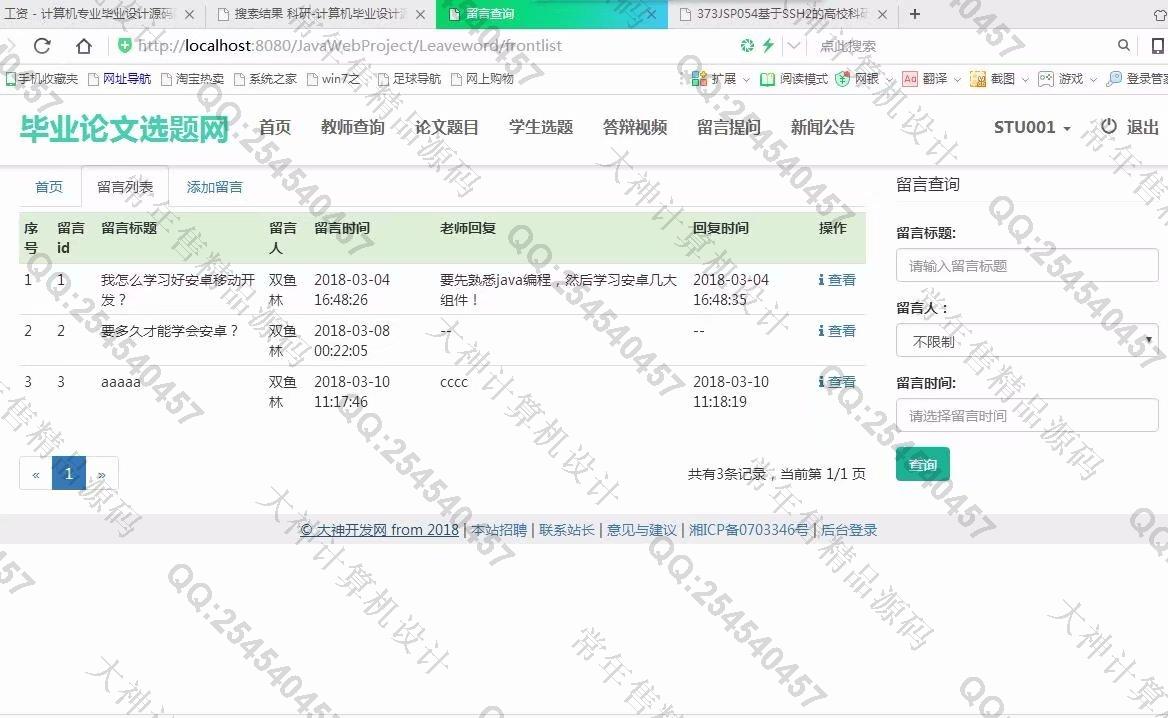Open 答辩视频 navigation item
This screenshot has height=718, width=1168.
click(x=635, y=127)
